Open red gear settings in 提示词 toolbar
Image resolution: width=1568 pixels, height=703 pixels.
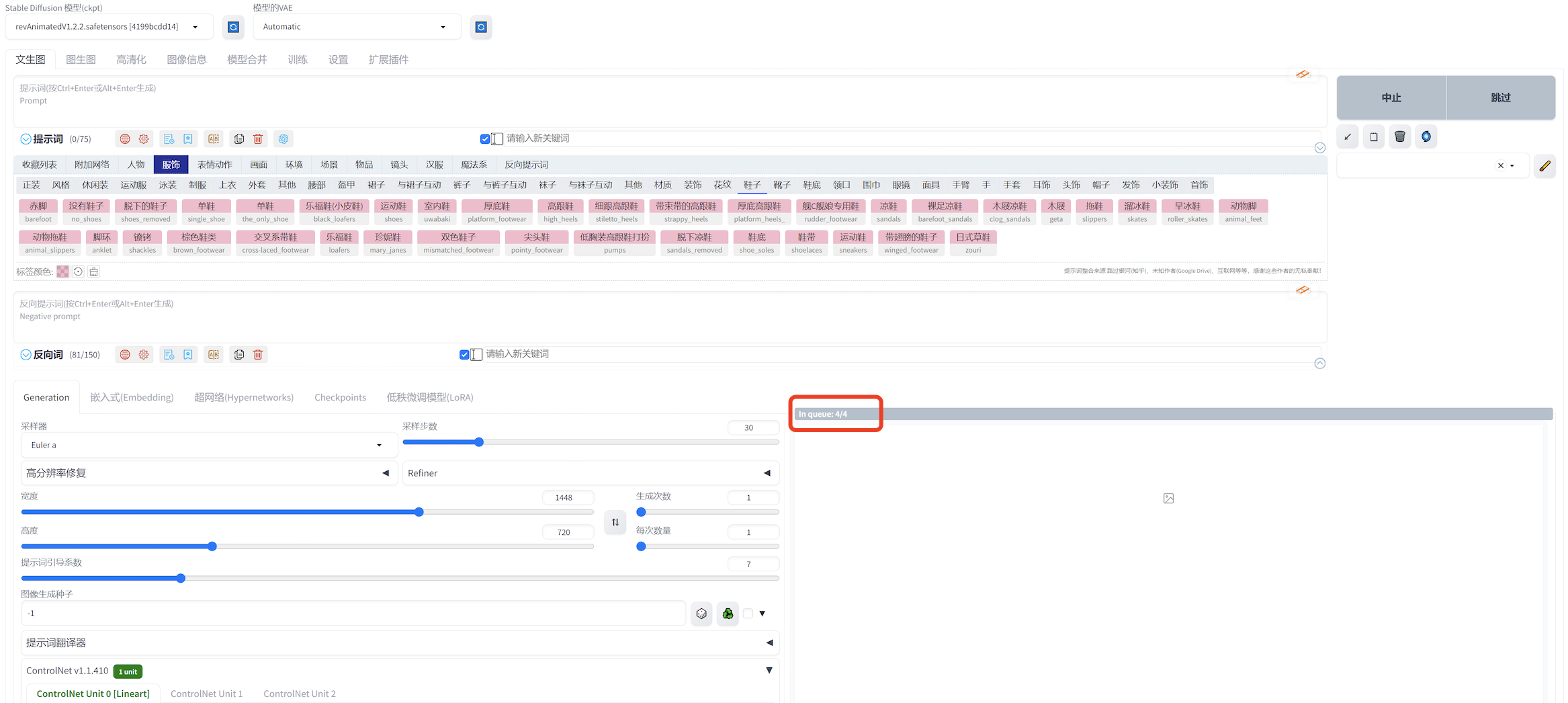click(x=144, y=139)
